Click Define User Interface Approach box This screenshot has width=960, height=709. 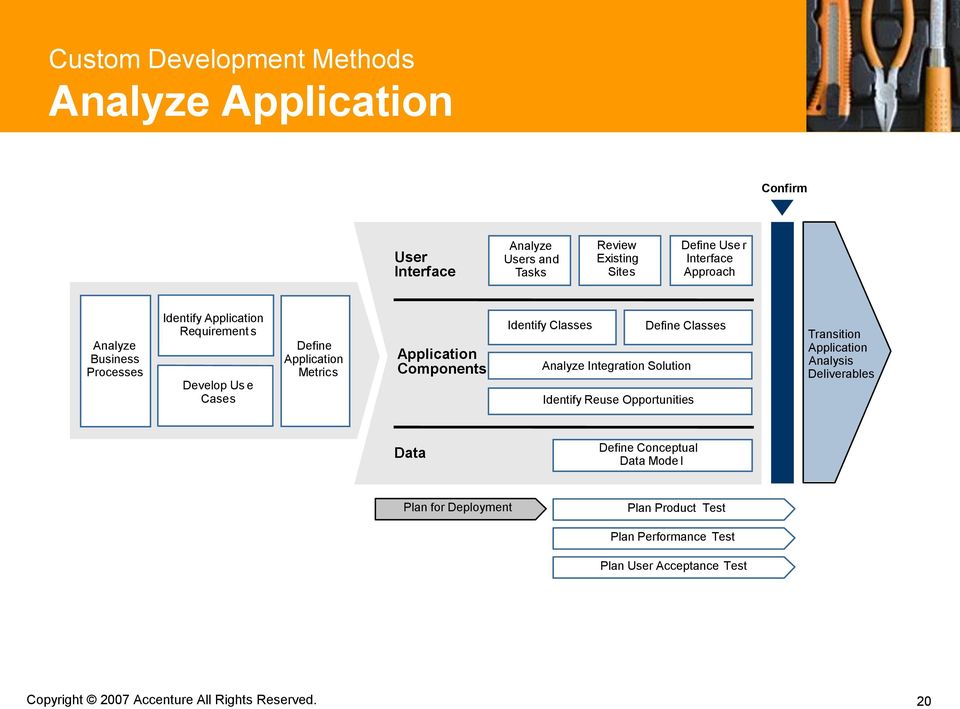[711, 260]
